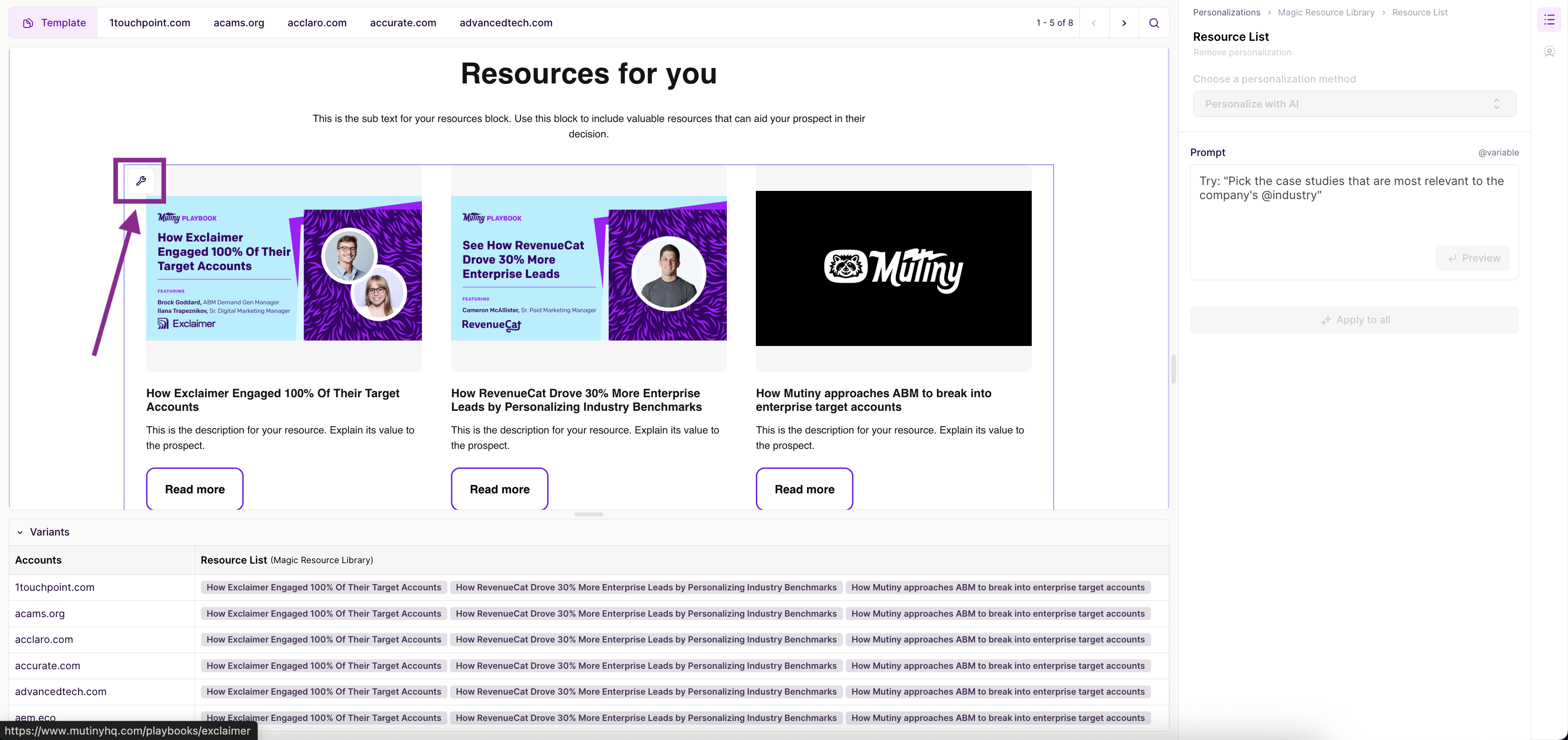This screenshot has width=1568, height=740.
Task: Insert an @variable into the prompt
Action: coord(1498,153)
